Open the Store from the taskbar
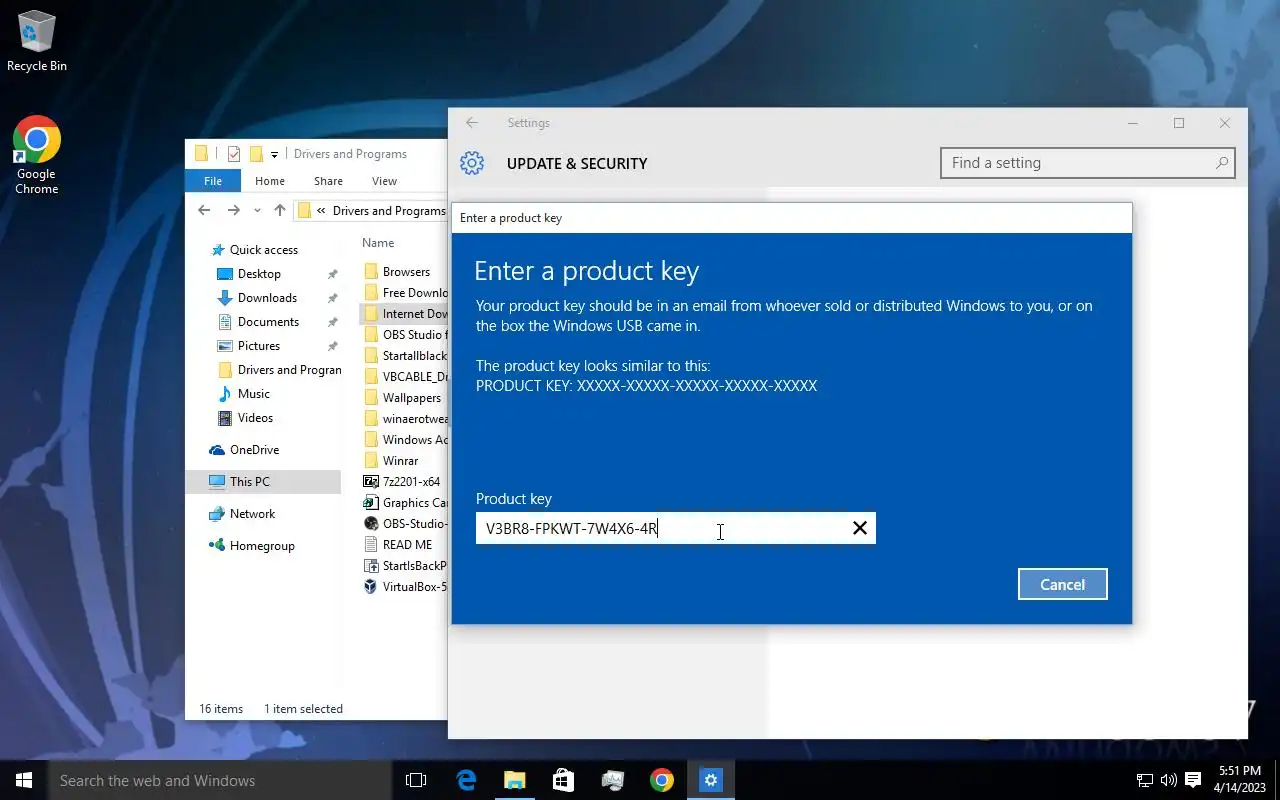The width and height of the screenshot is (1280, 800). [x=563, y=780]
